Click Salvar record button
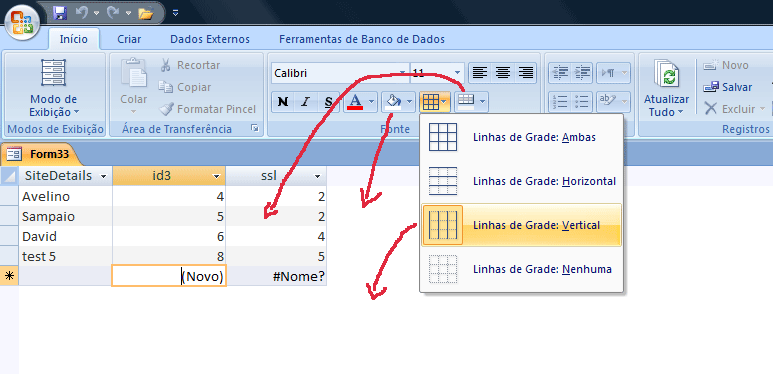The height and width of the screenshot is (374, 773). (x=728, y=87)
